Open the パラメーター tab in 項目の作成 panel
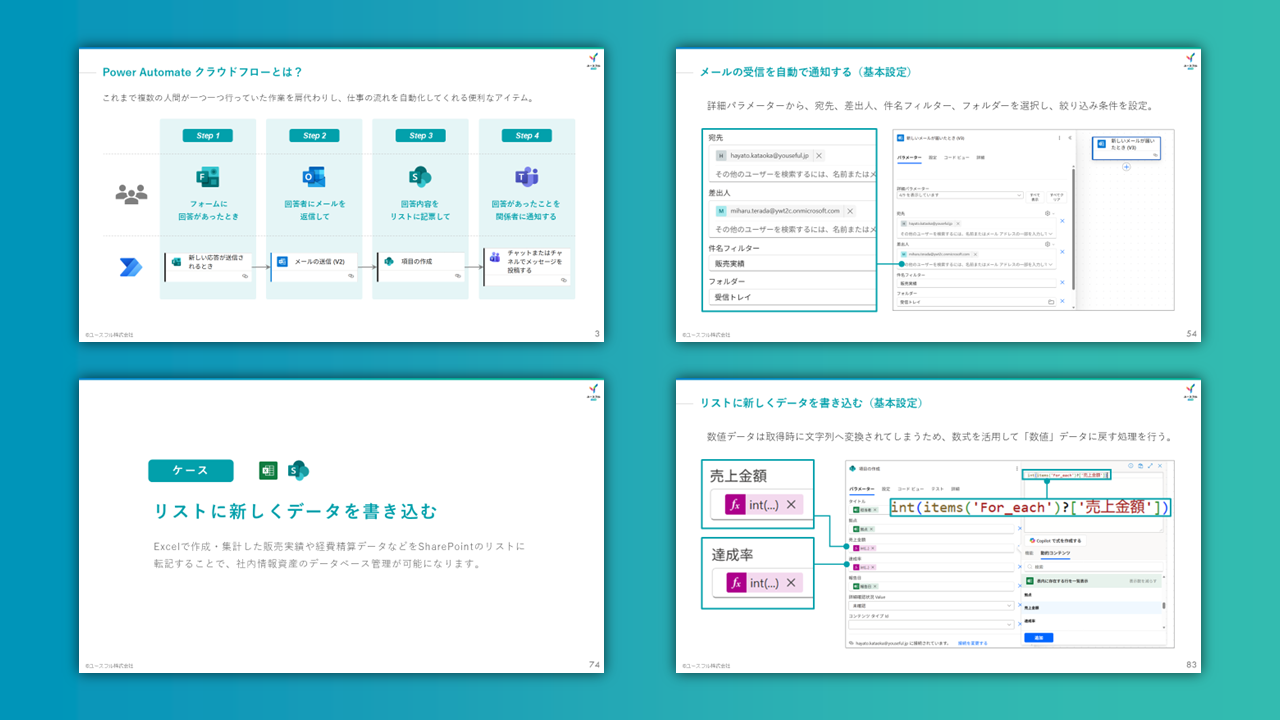This screenshot has width=1280, height=720. (861, 489)
